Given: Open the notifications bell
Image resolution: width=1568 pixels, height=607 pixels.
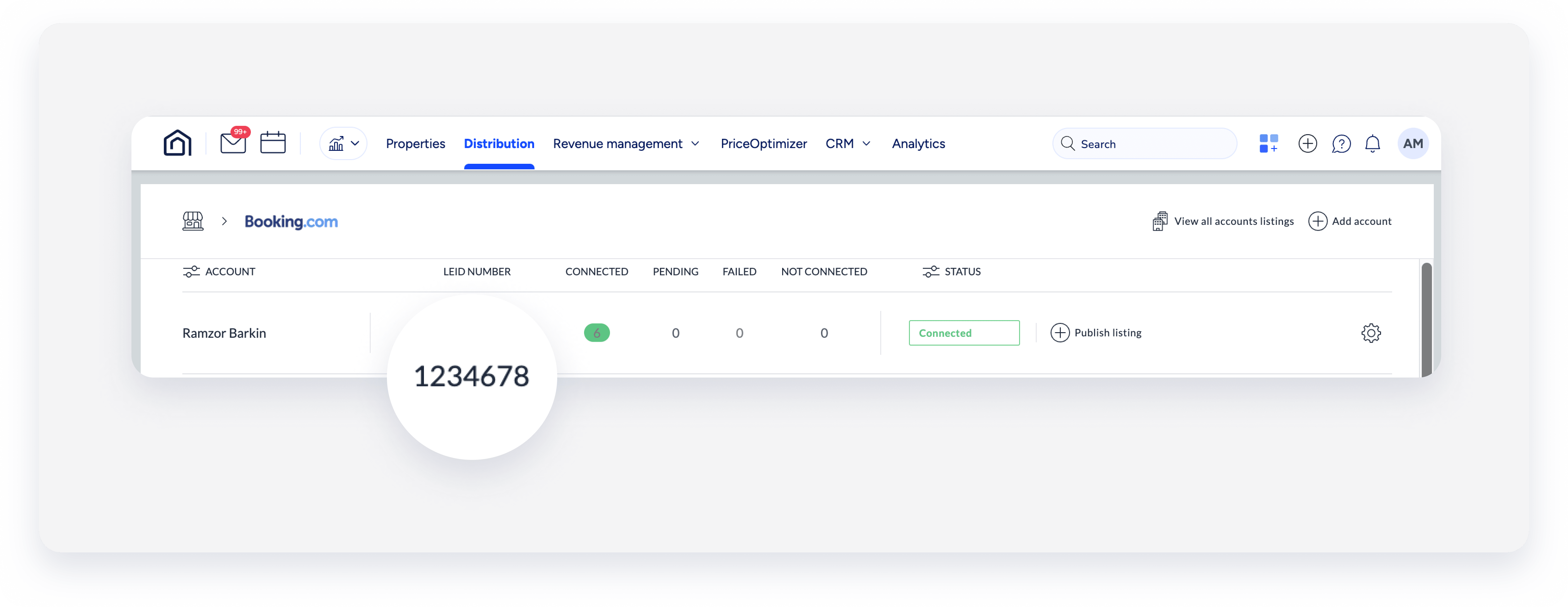Looking at the screenshot, I should [1373, 143].
